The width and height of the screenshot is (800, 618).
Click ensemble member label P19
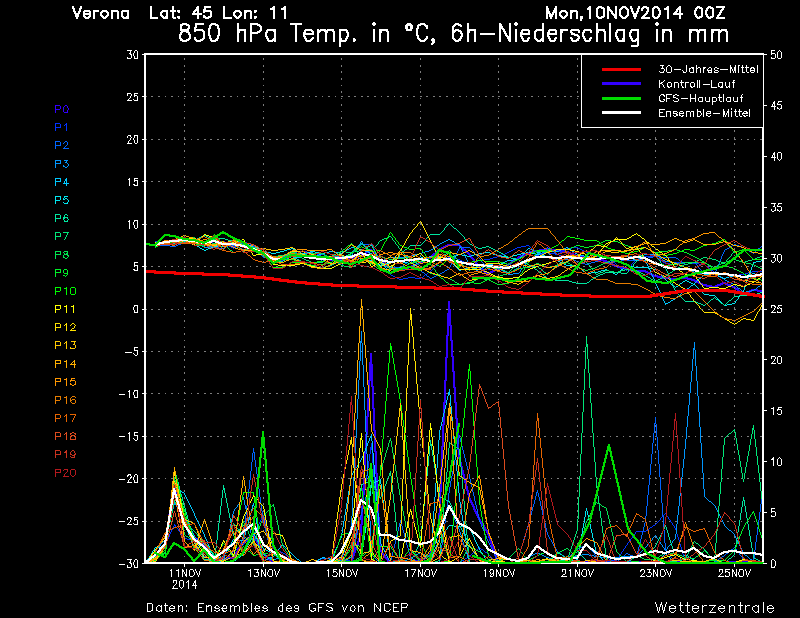(x=65, y=454)
